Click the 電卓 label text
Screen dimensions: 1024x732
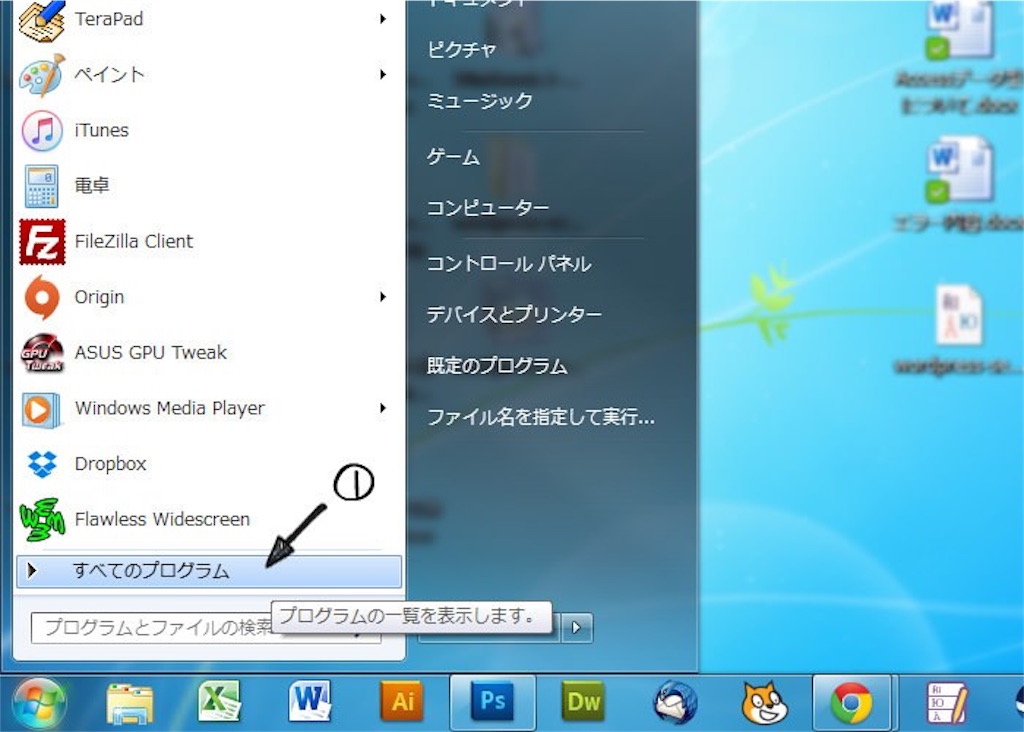click(x=91, y=186)
